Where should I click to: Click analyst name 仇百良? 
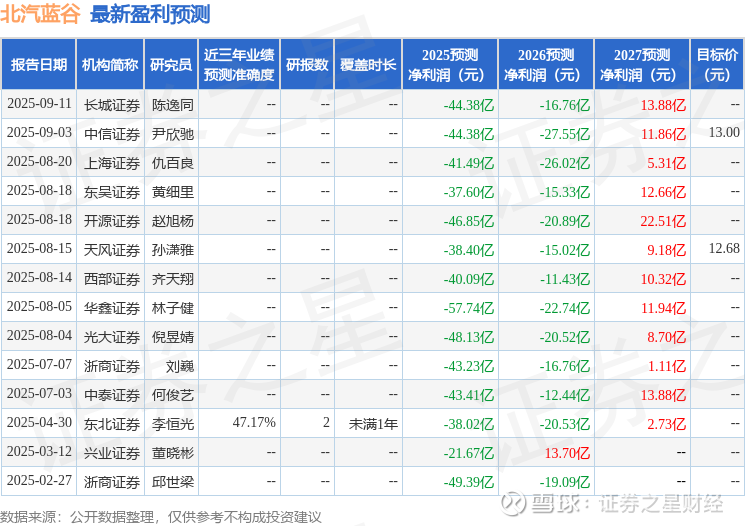pyautogui.click(x=172, y=163)
